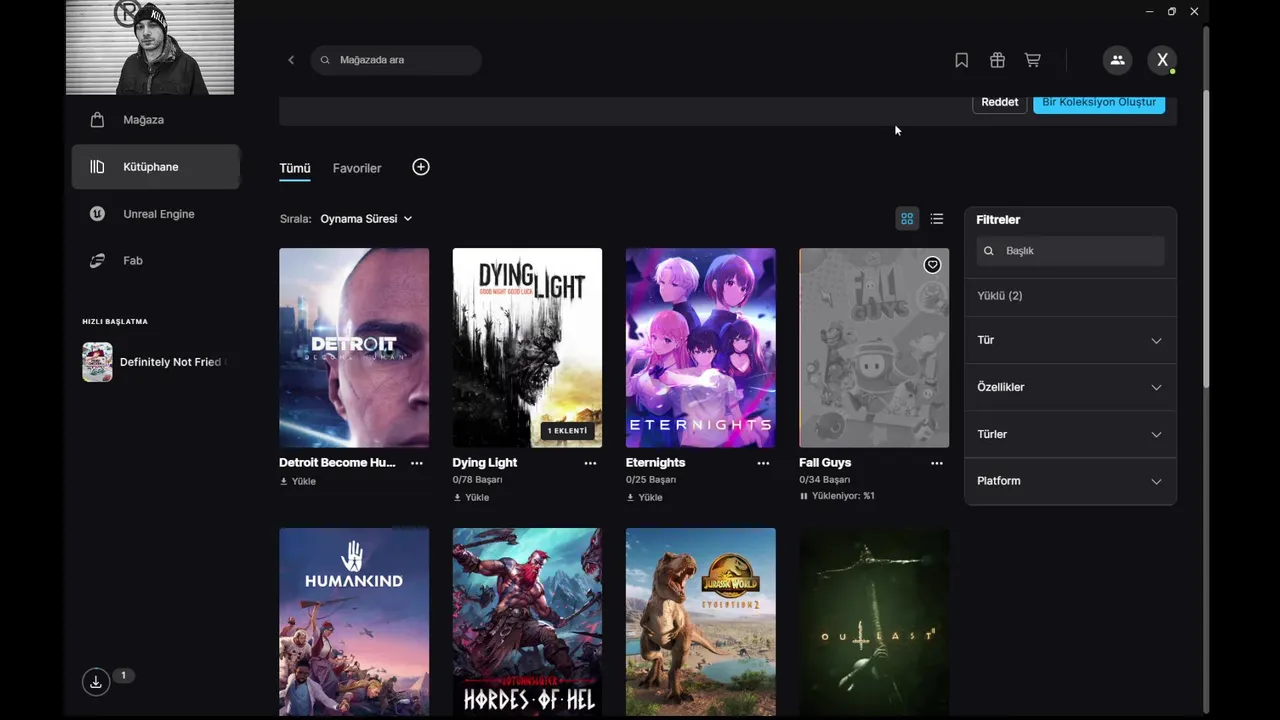Click the back arrow near the search bar
Screen dimensions: 1280x720
(291, 60)
